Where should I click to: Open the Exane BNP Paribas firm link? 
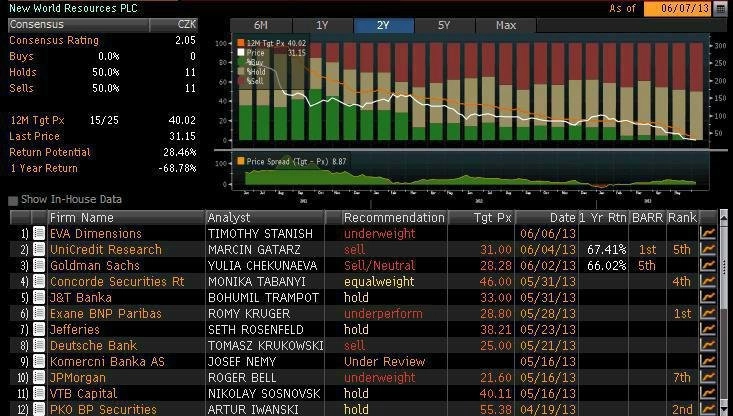(106, 313)
